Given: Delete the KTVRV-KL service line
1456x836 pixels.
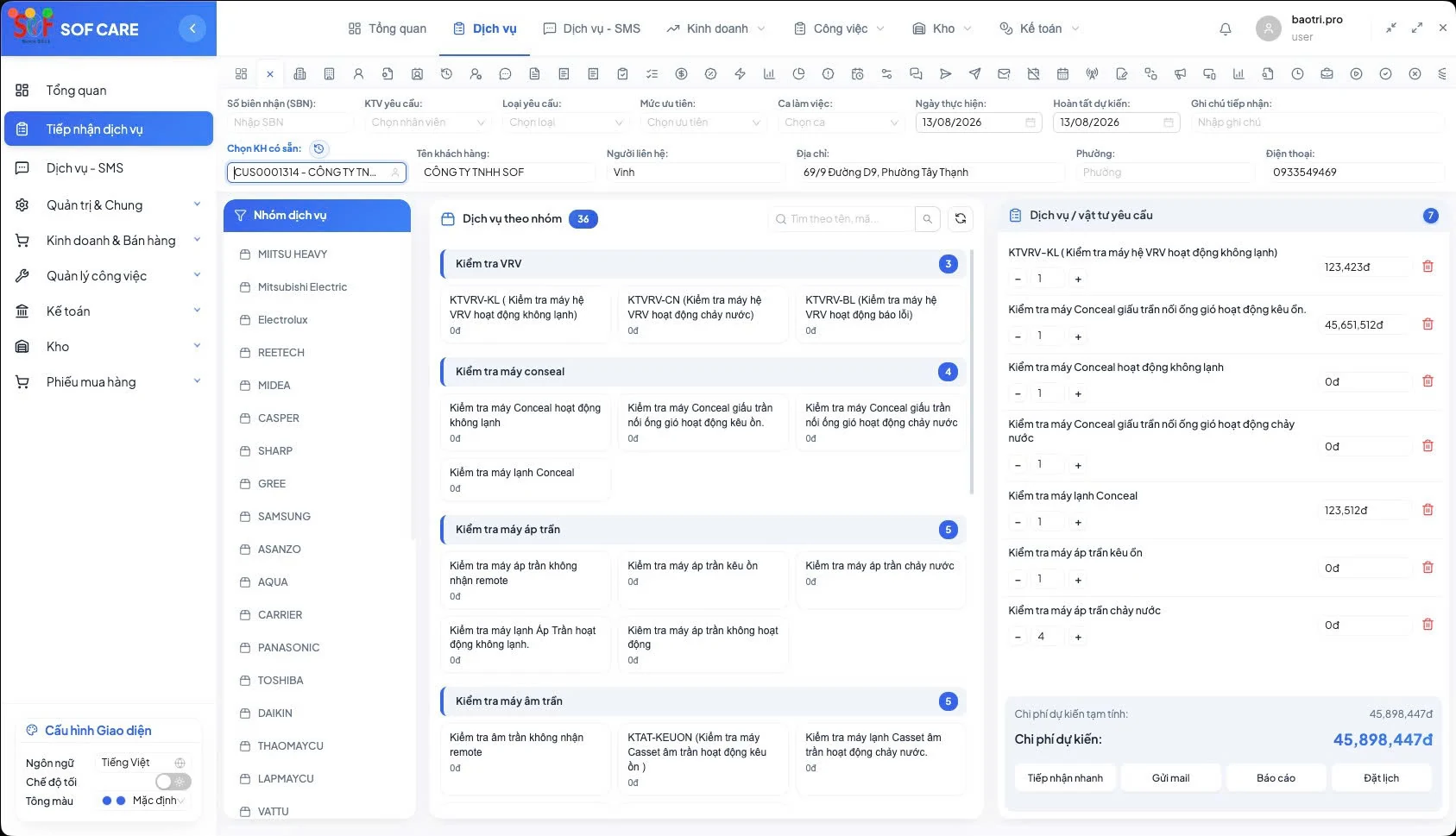Looking at the screenshot, I should click(x=1428, y=267).
